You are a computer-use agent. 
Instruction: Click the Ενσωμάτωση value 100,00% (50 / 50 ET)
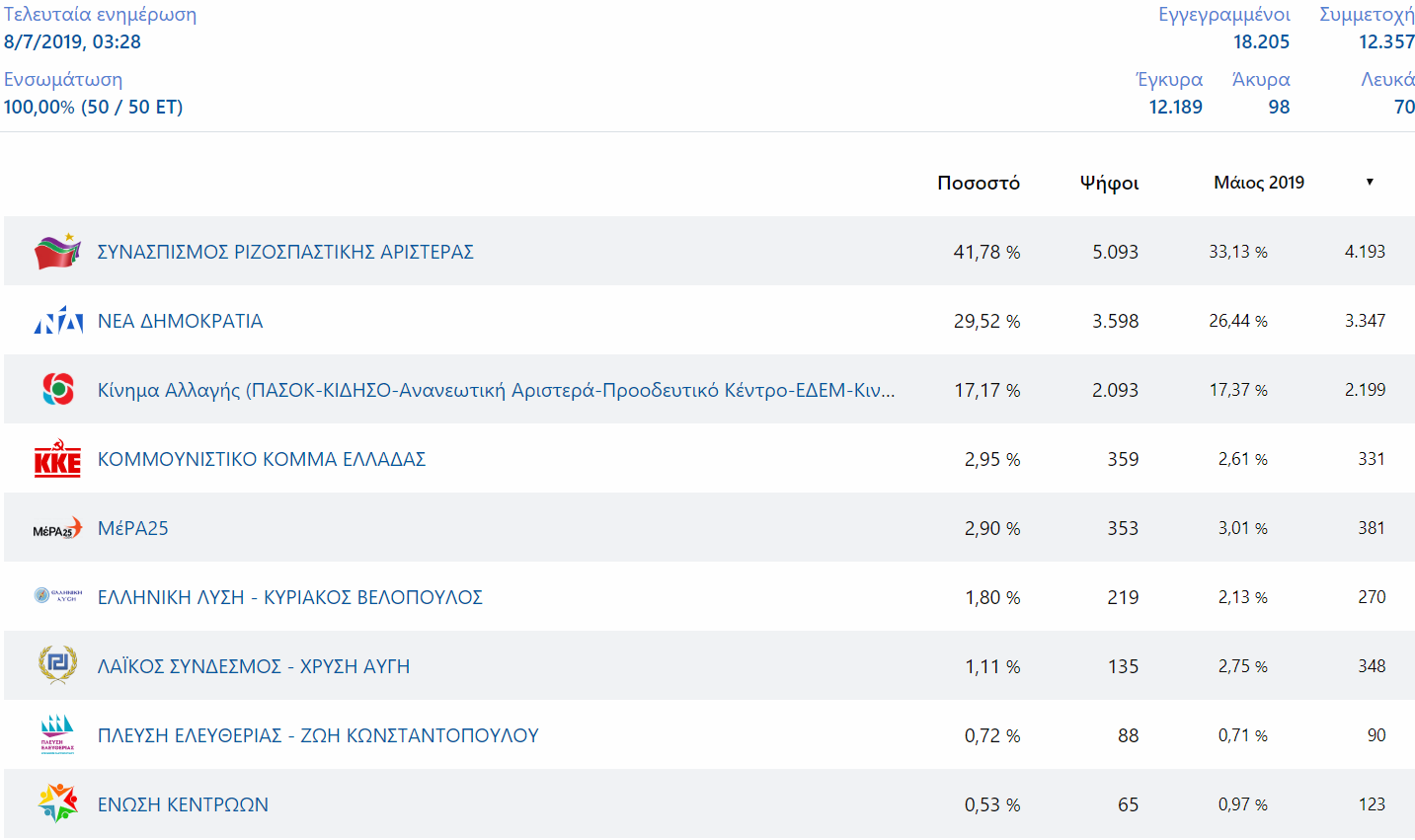93,107
